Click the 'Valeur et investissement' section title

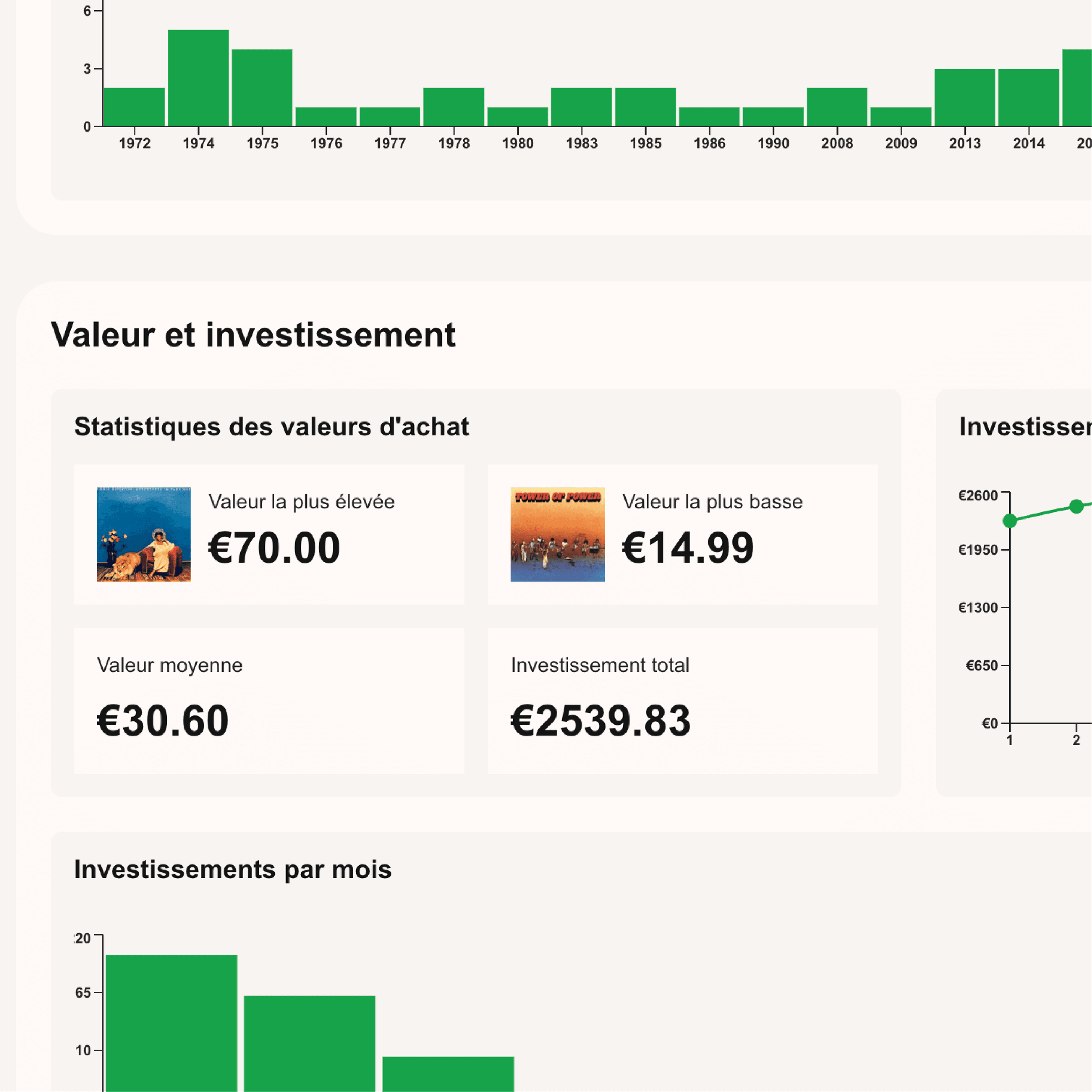point(253,334)
